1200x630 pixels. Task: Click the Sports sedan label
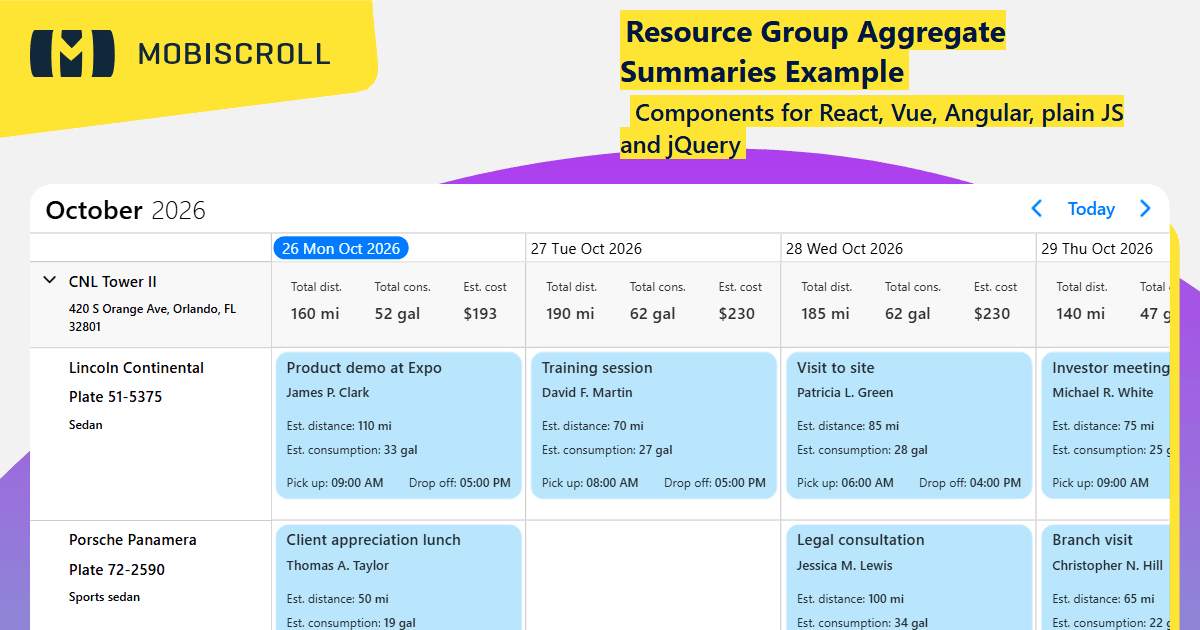104,597
